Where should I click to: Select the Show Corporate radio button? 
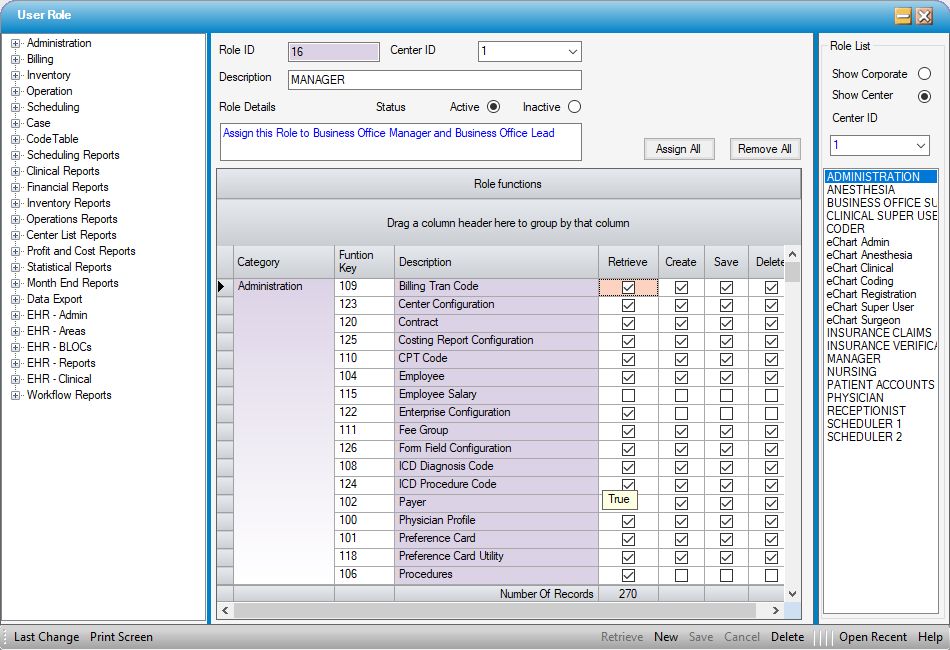(924, 74)
